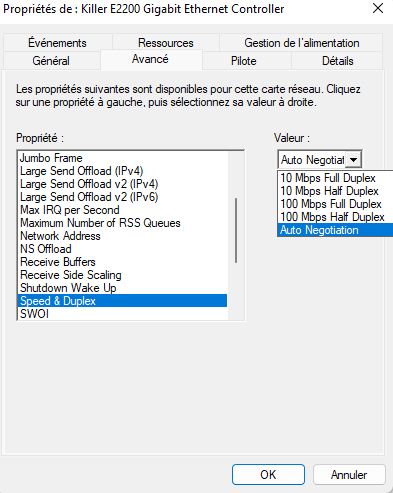Pick the Network Address property
393x493 pixels.
[122, 236]
